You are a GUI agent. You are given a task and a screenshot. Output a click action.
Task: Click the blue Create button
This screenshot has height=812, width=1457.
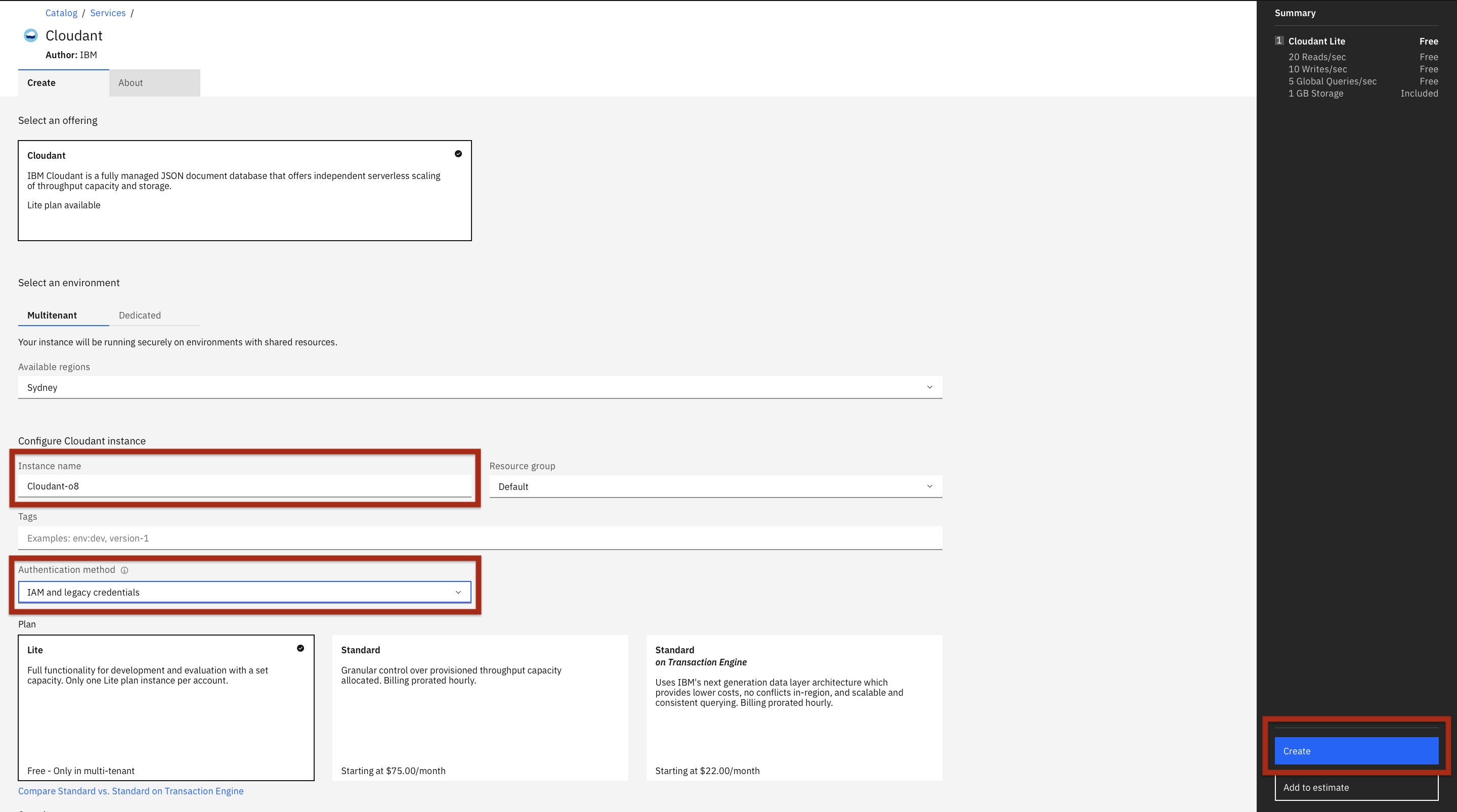1356,751
